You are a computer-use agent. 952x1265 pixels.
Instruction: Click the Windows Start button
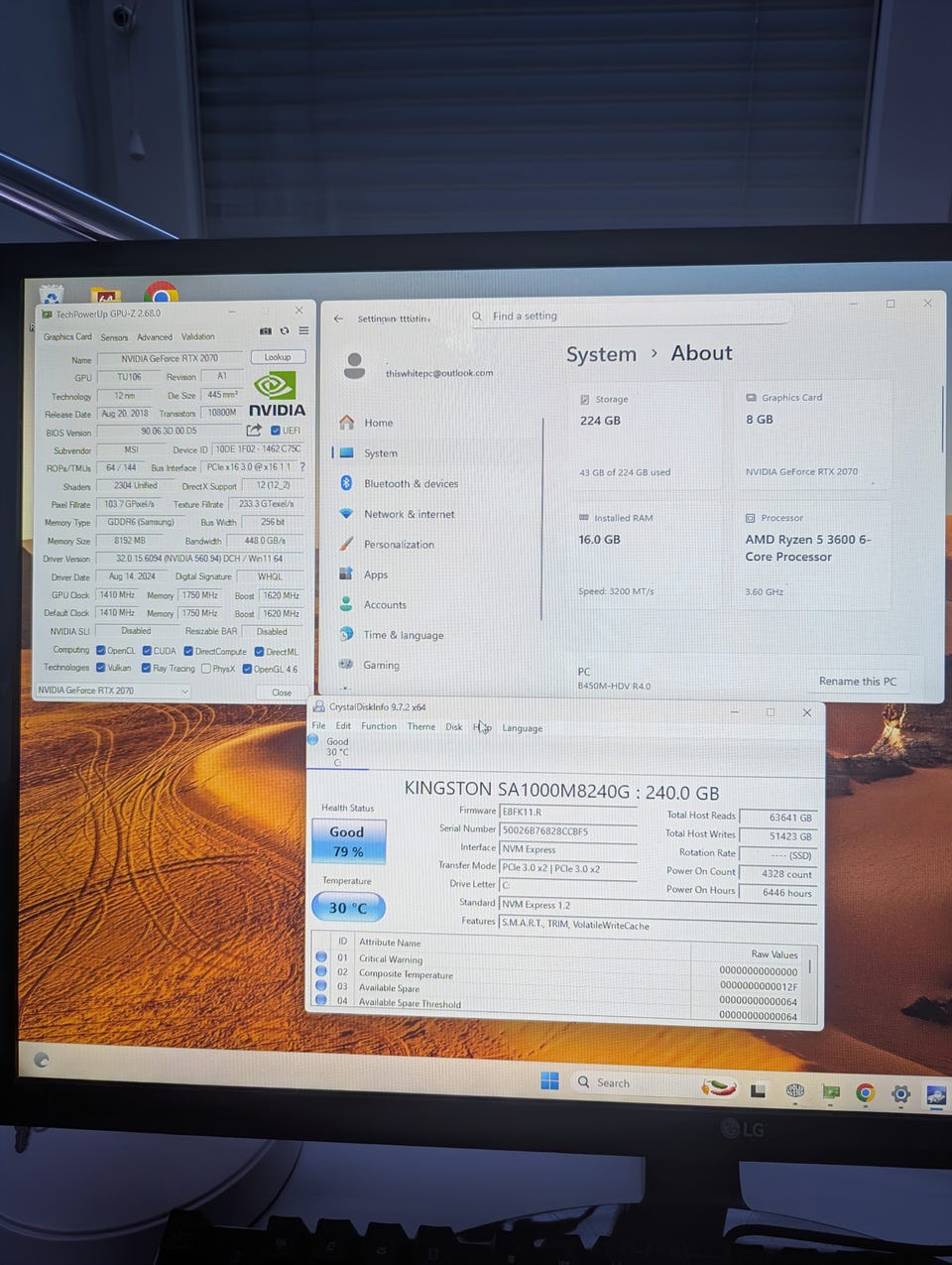click(549, 1080)
